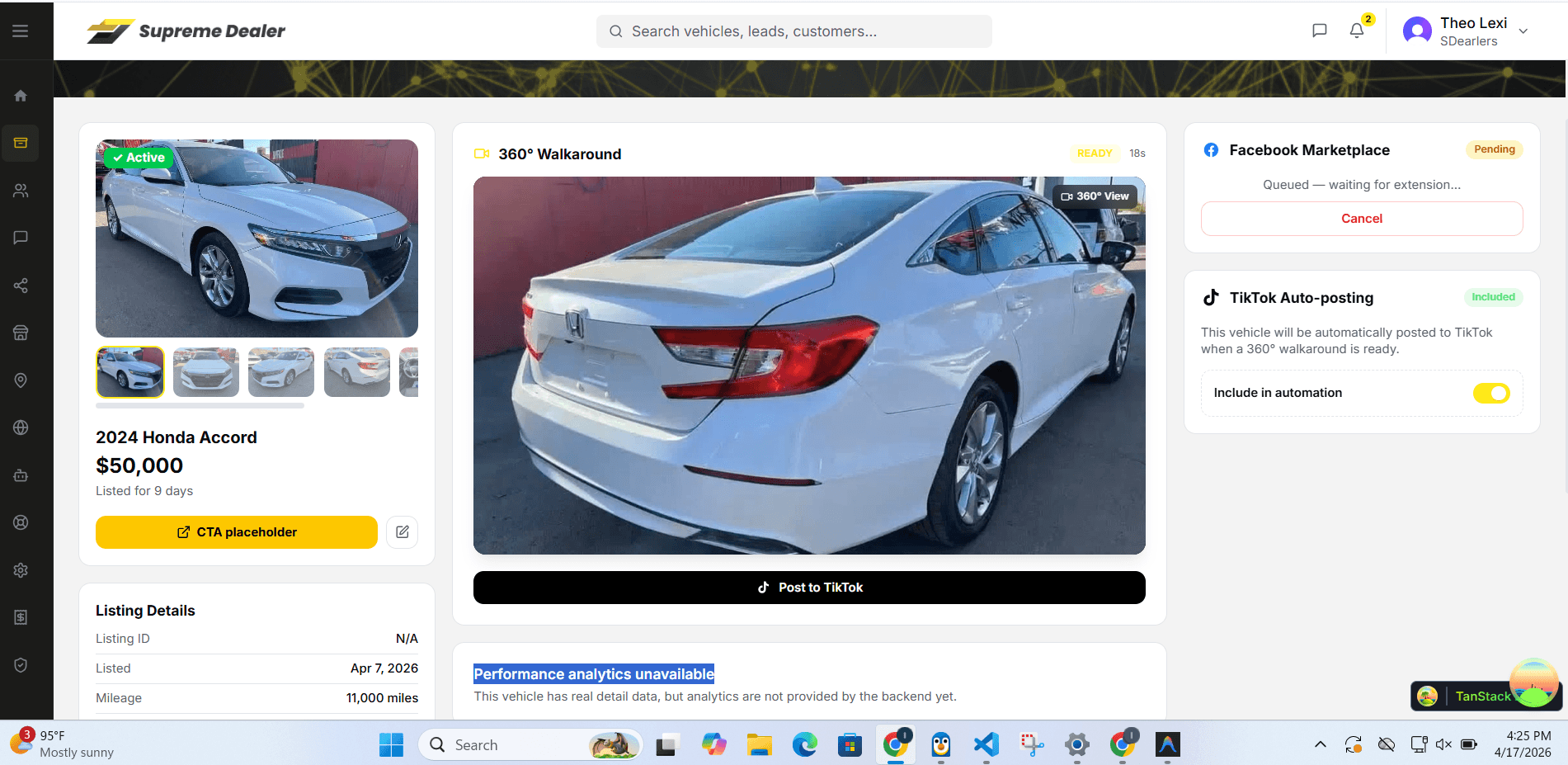Screen dimensions: 1568x765
Task: Click the edit pencil icon beside CTA placeholder
Action: click(402, 532)
